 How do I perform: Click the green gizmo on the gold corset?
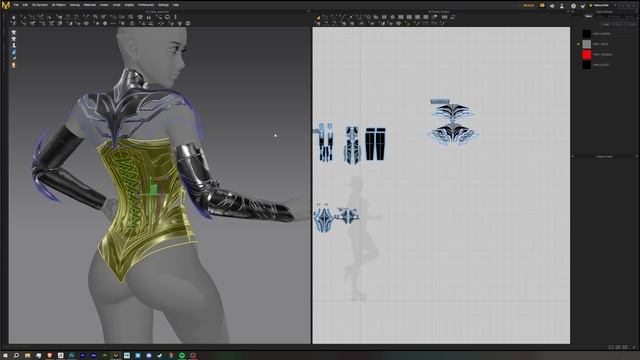click(x=153, y=189)
